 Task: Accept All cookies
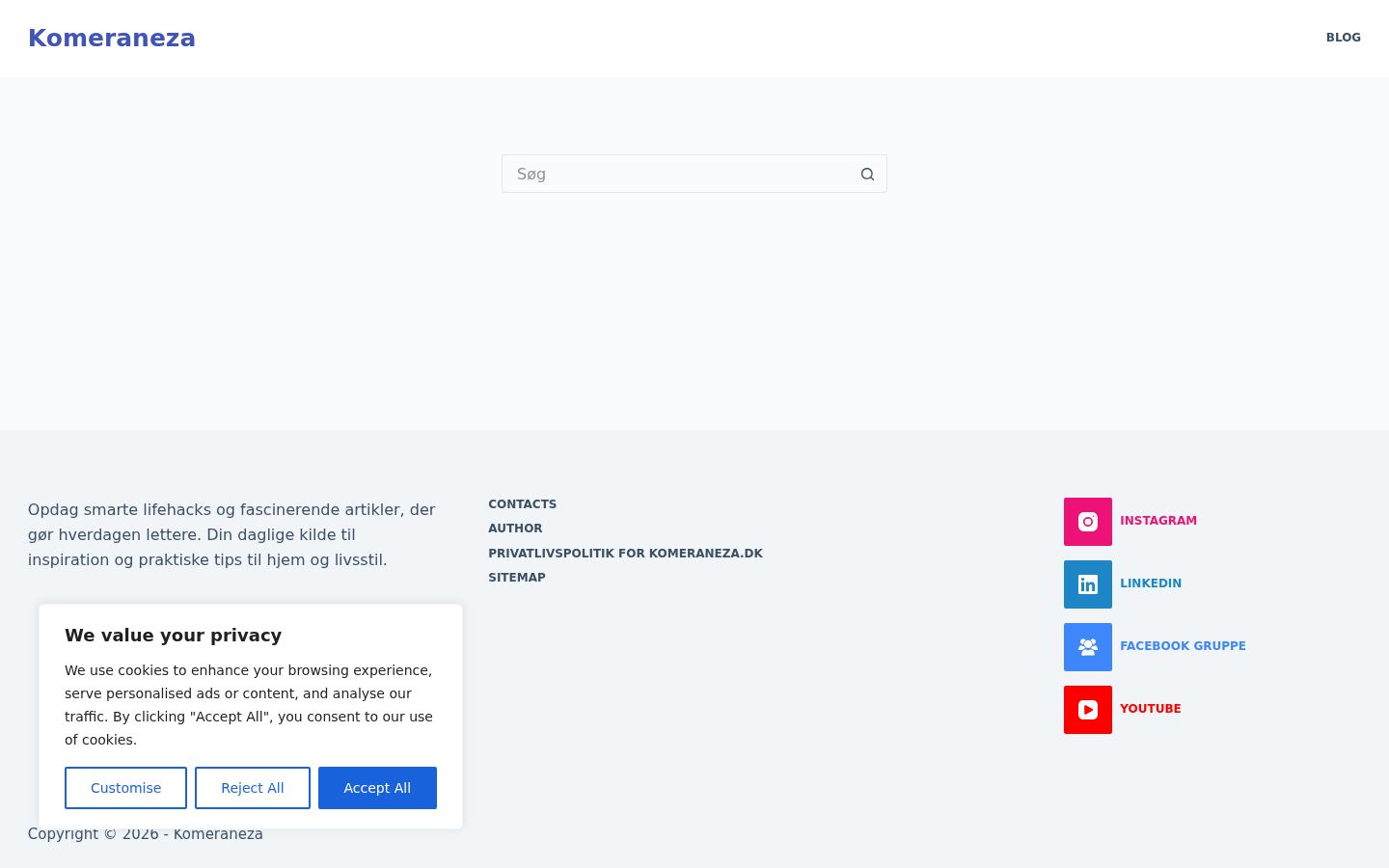tap(377, 788)
